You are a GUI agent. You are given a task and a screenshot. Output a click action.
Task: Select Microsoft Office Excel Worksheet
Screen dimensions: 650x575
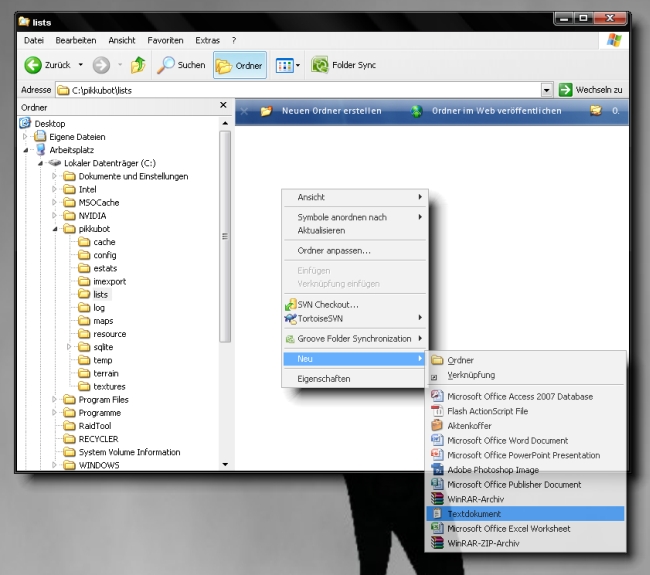point(508,528)
